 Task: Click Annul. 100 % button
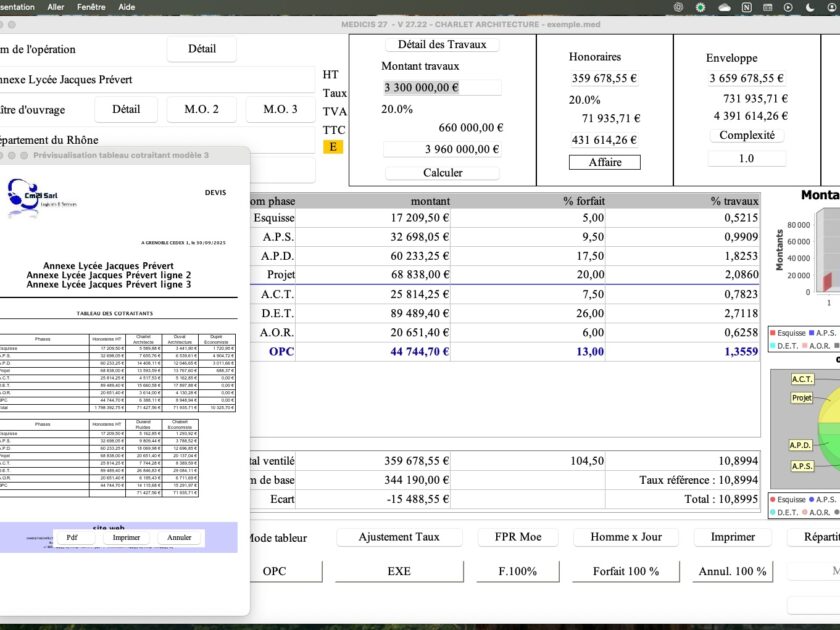[x=732, y=571]
